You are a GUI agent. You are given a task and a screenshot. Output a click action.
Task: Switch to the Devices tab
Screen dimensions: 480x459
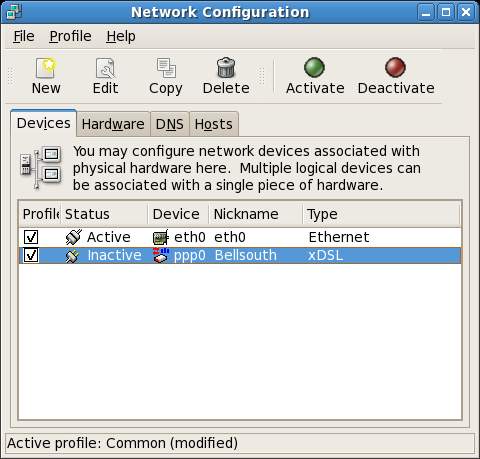44,123
